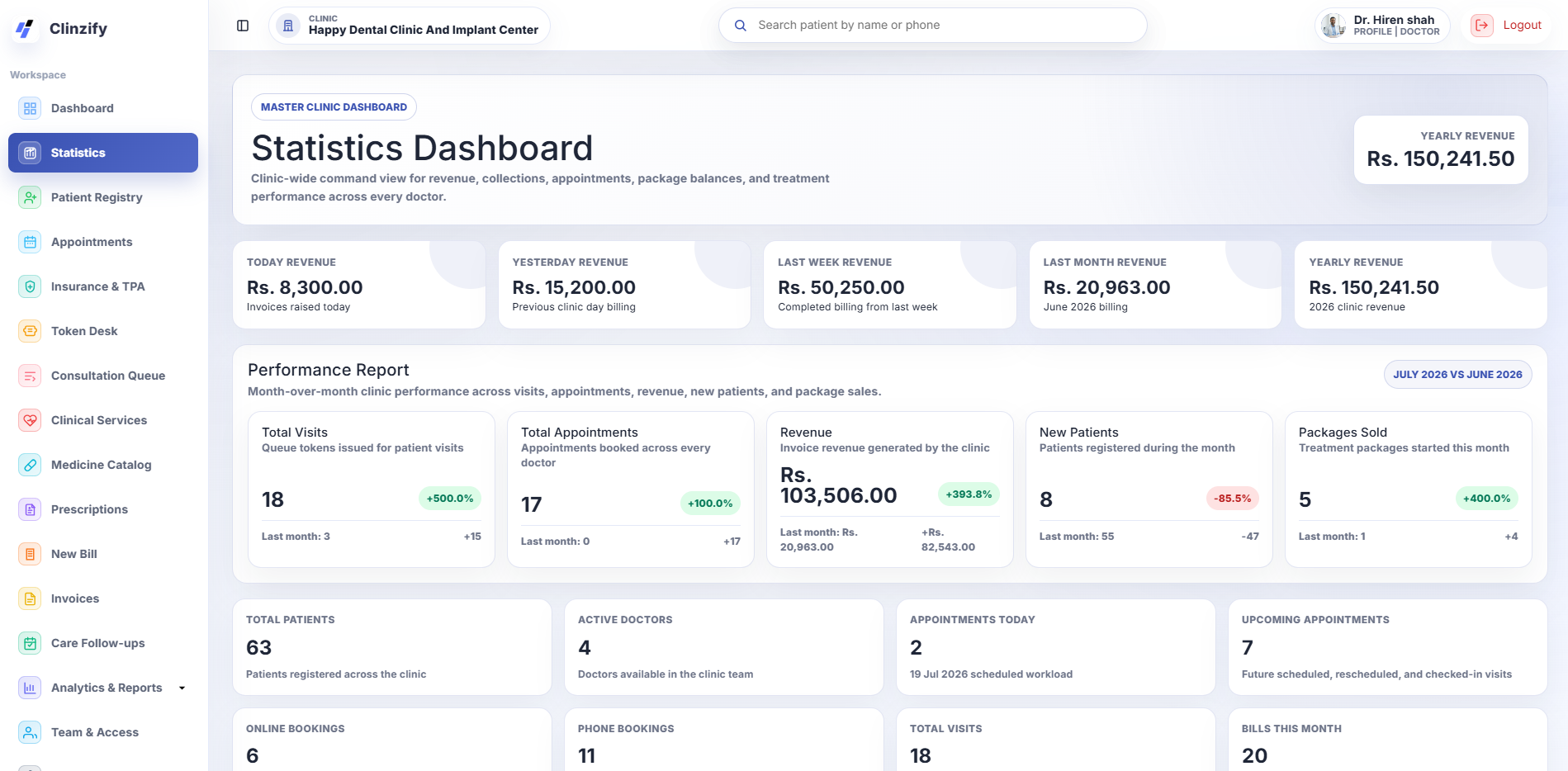Click the Today Revenue card

click(359, 285)
